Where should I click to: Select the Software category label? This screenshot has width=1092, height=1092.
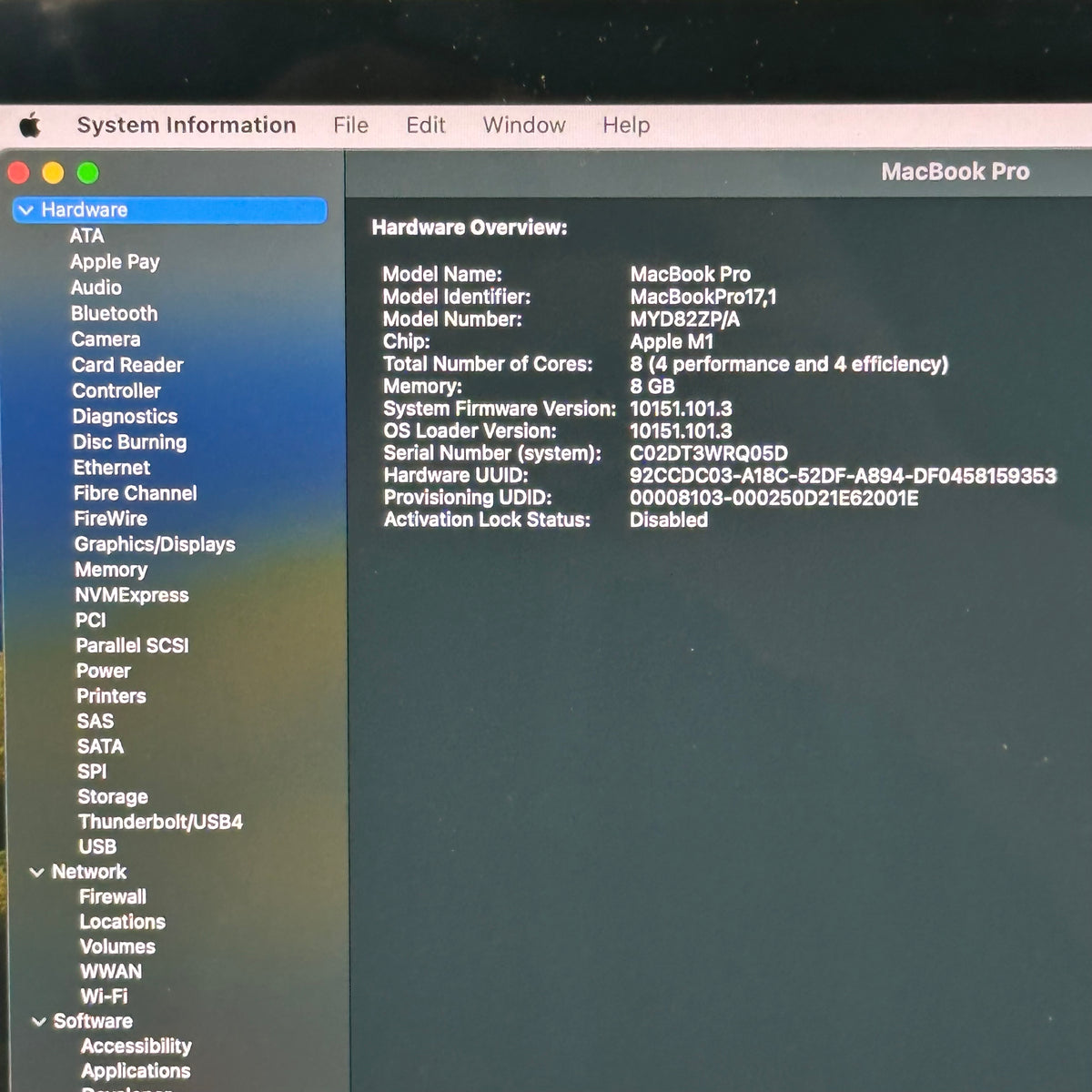coord(93,1021)
